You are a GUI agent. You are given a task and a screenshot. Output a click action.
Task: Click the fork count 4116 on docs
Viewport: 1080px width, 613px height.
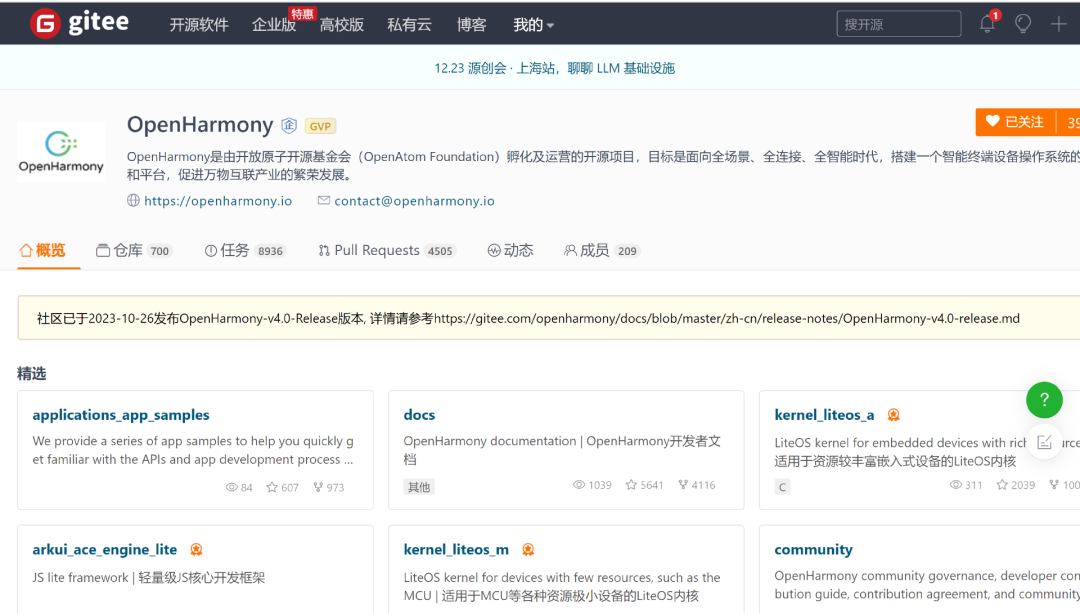(696, 485)
